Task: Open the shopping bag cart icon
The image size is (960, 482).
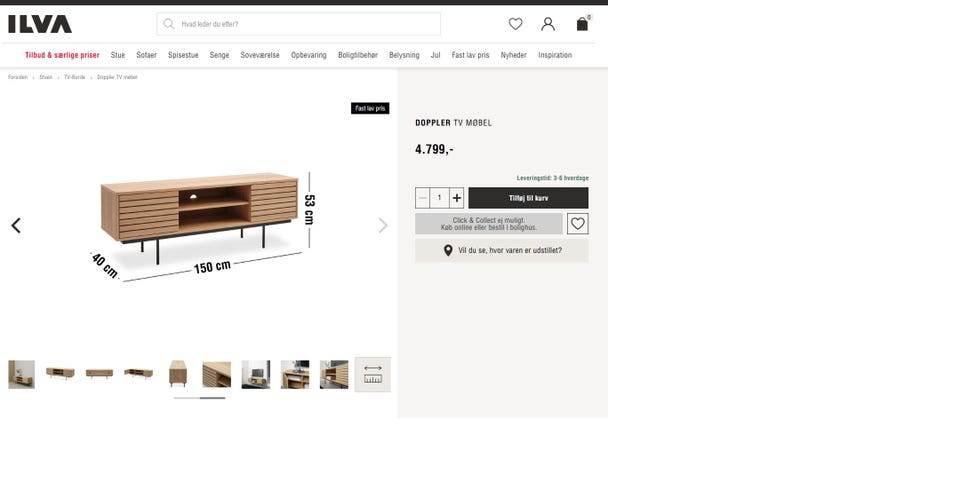Action: click(582, 24)
